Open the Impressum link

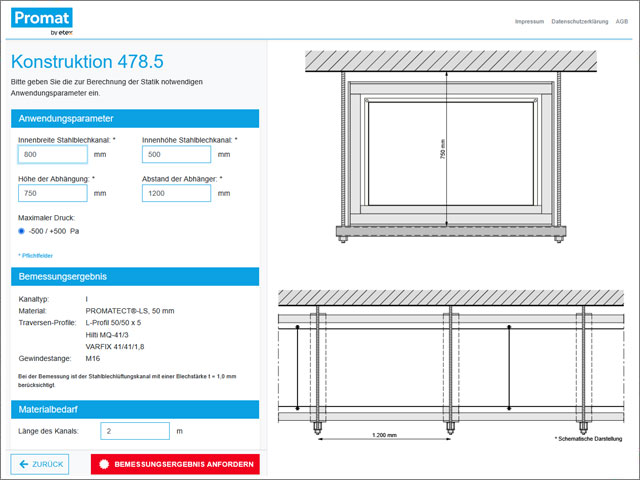click(529, 21)
